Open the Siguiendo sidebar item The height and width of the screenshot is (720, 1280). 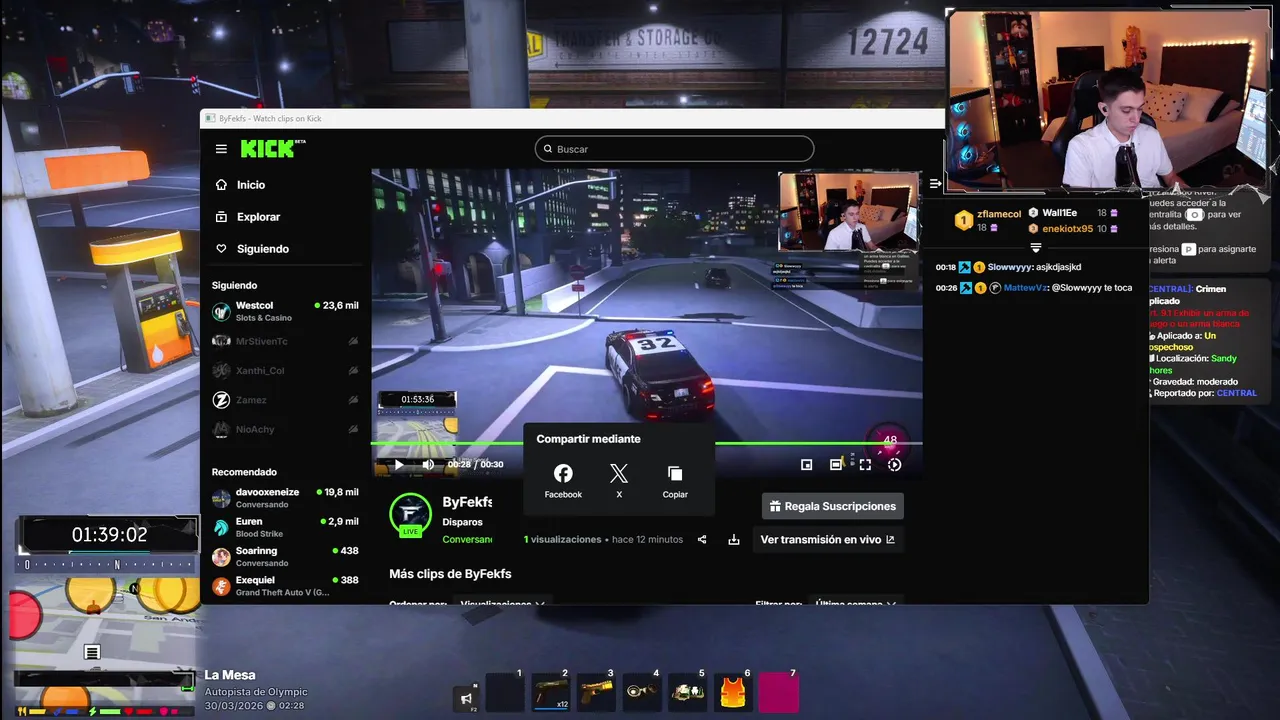(252, 249)
